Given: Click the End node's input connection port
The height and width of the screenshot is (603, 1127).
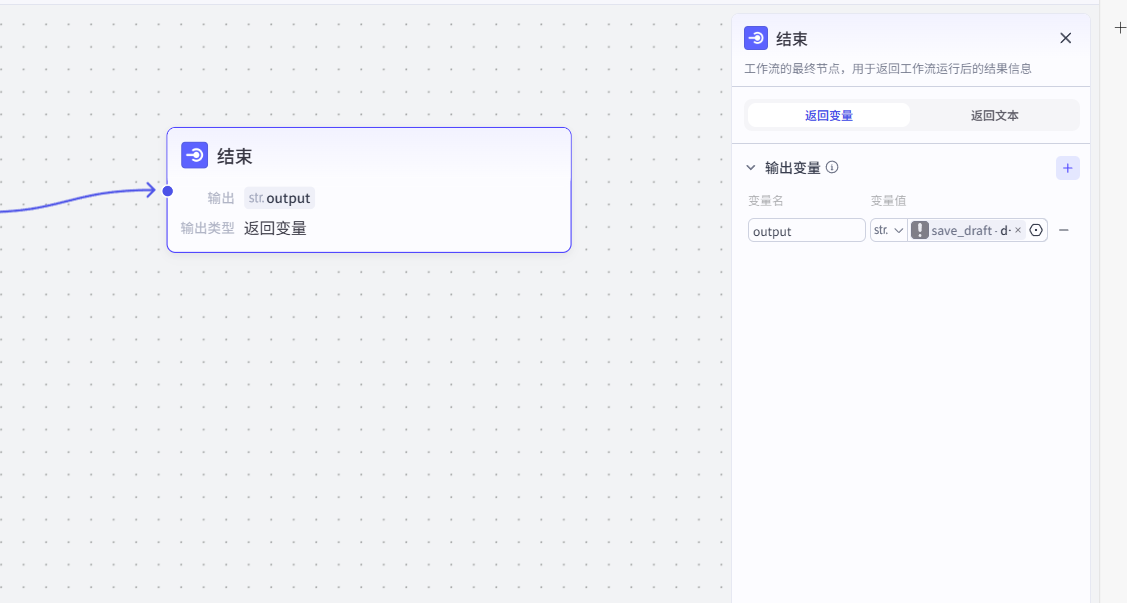Looking at the screenshot, I should [168, 191].
